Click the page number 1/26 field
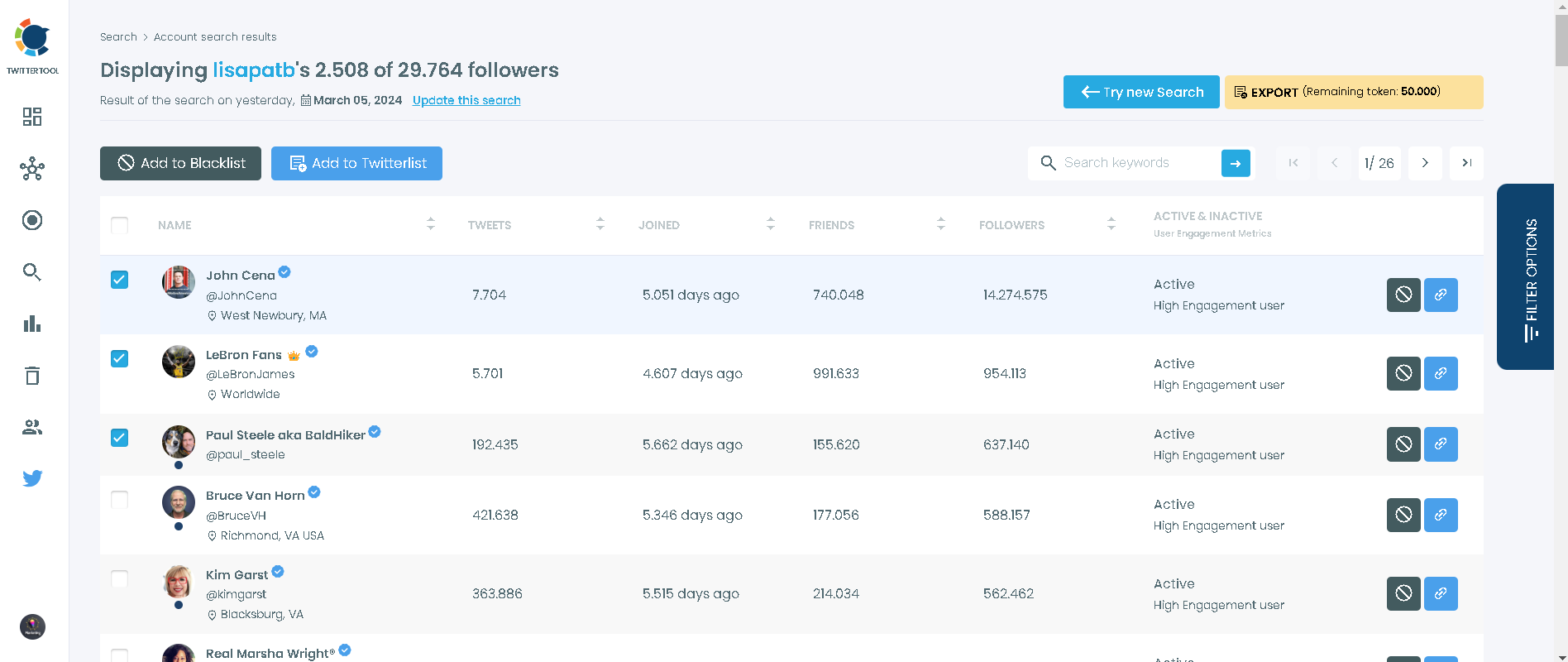1568x662 pixels. pyautogui.click(x=1379, y=163)
